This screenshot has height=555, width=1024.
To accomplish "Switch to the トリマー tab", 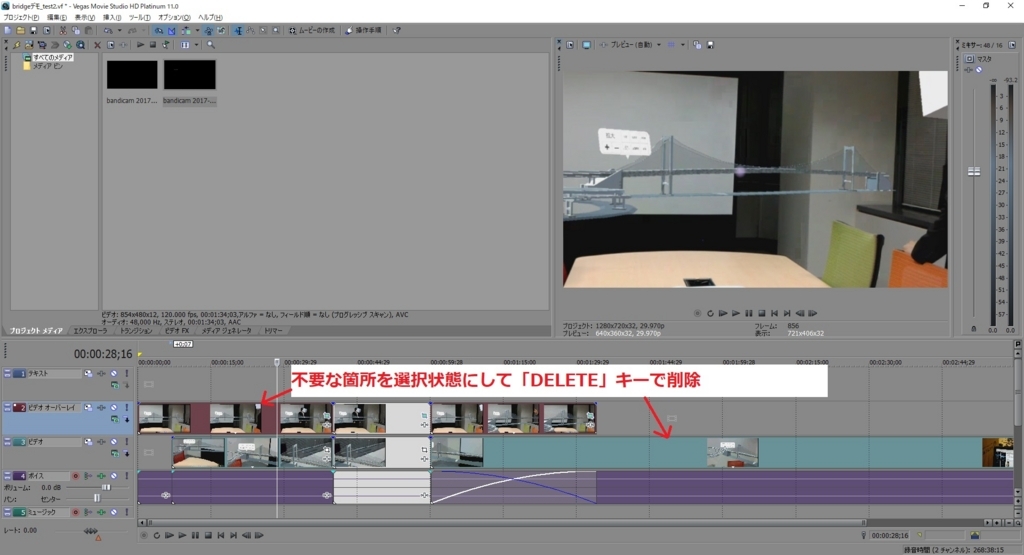I will point(273,331).
